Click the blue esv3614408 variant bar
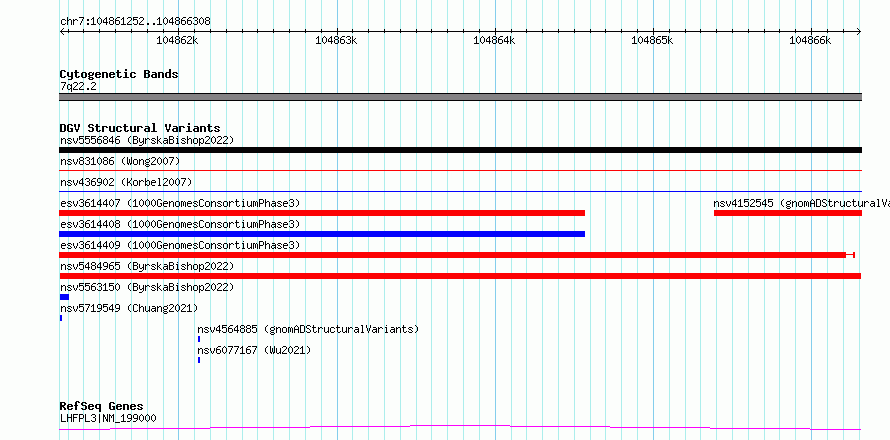This screenshot has height=440, width=890. (x=322, y=234)
